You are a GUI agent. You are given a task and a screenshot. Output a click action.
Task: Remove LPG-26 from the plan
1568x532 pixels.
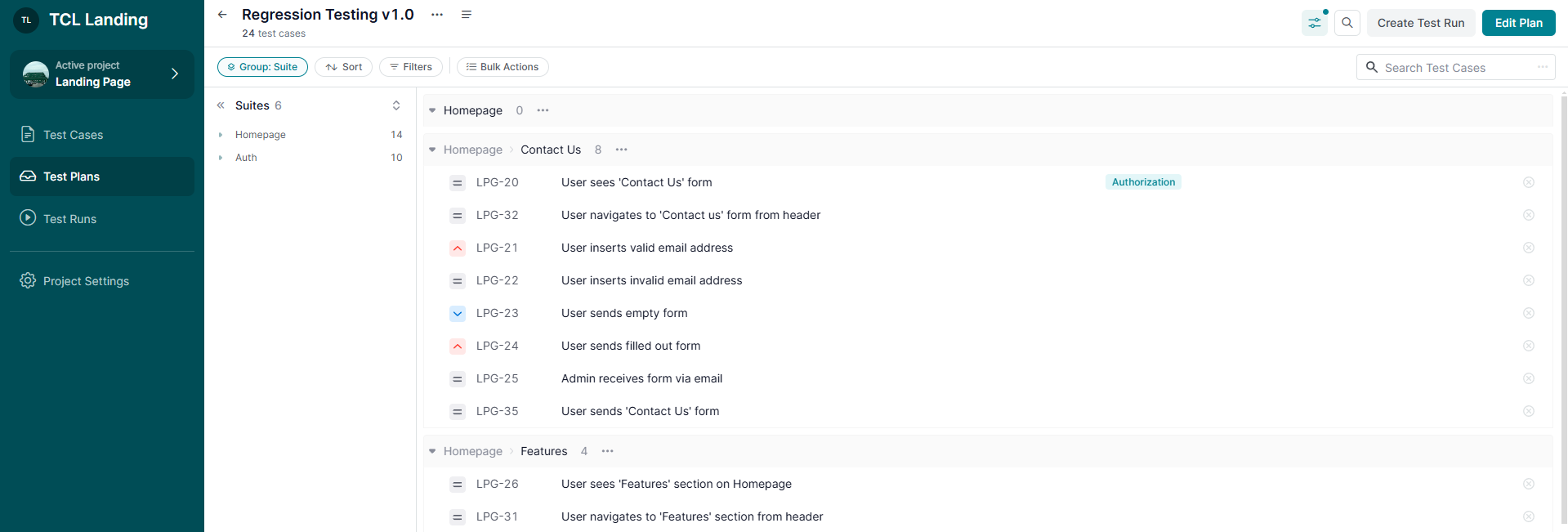[1529, 484]
